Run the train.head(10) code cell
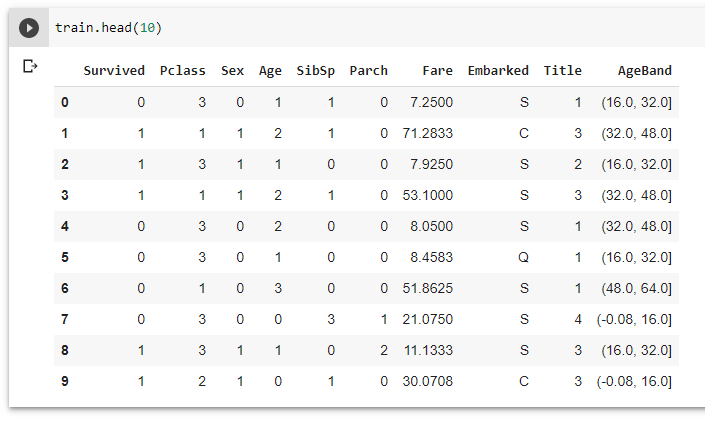The width and height of the screenshot is (705, 427). tap(30, 28)
